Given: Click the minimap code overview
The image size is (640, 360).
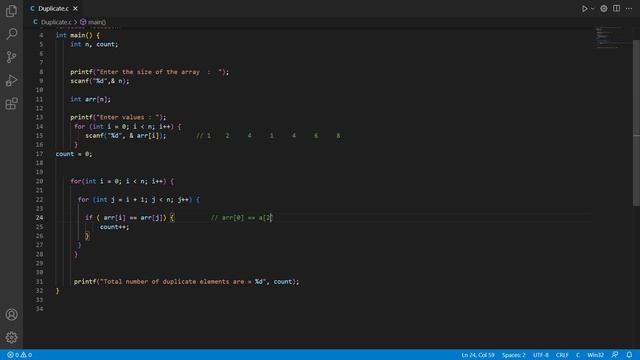Looking at the screenshot, I should pos(611,38).
